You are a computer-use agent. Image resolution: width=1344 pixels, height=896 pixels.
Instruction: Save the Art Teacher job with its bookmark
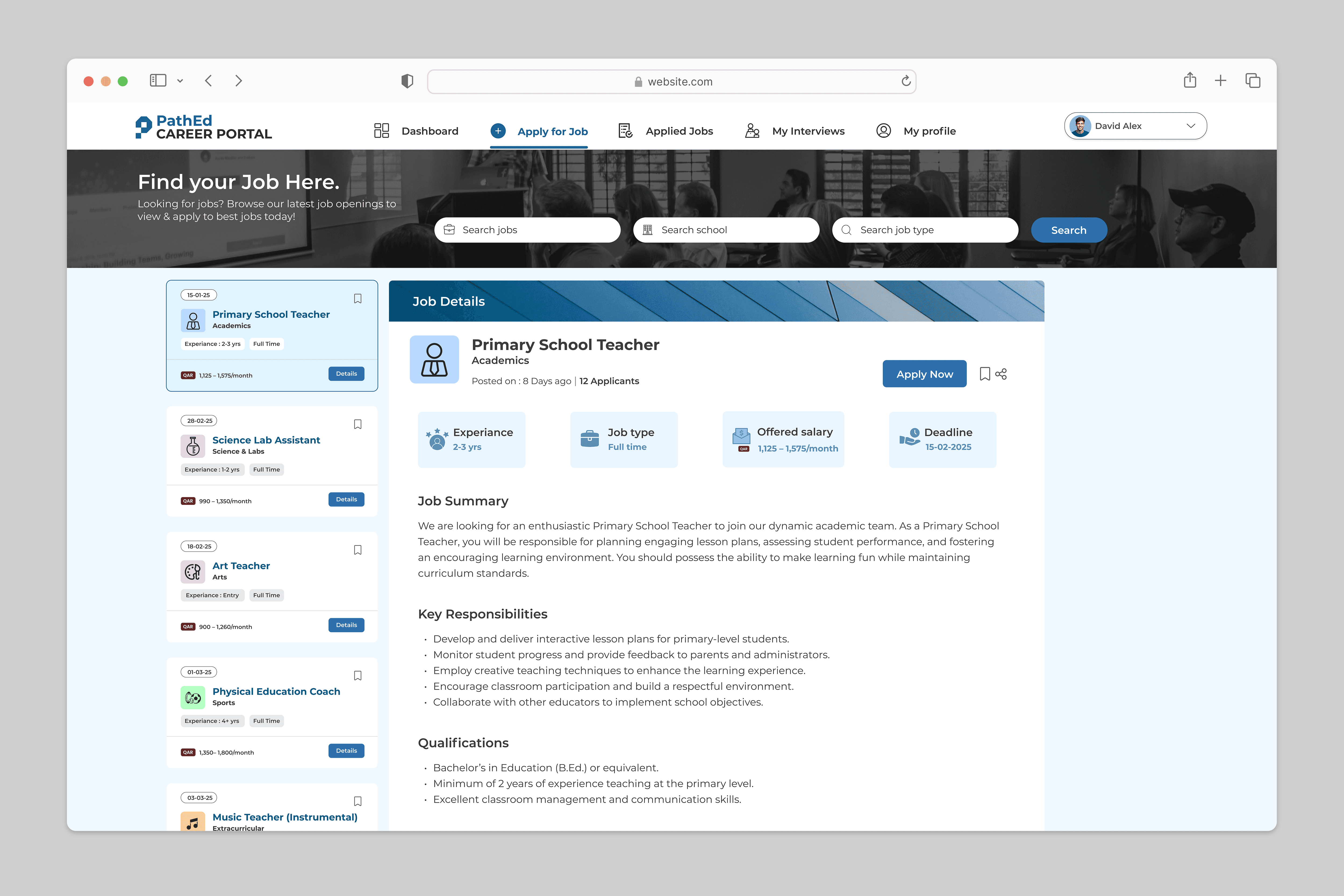(x=358, y=549)
